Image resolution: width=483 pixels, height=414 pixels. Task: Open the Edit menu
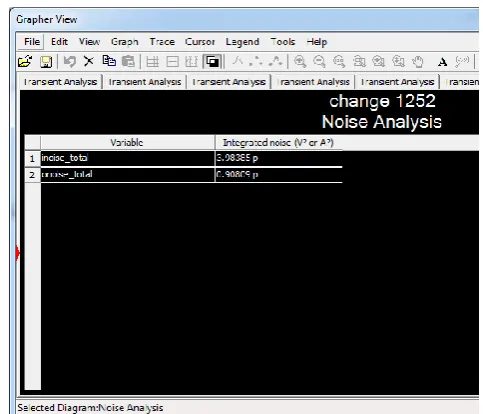click(x=59, y=42)
